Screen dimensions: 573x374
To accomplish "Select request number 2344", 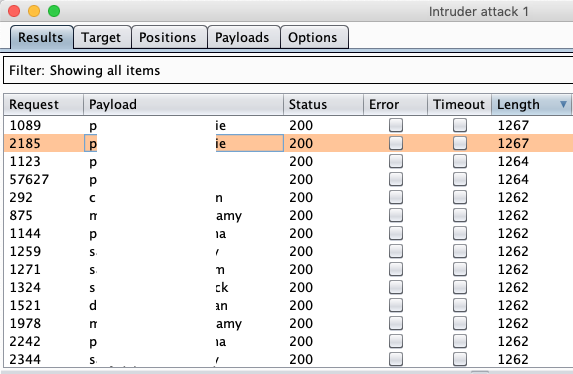I will [x=25, y=359].
